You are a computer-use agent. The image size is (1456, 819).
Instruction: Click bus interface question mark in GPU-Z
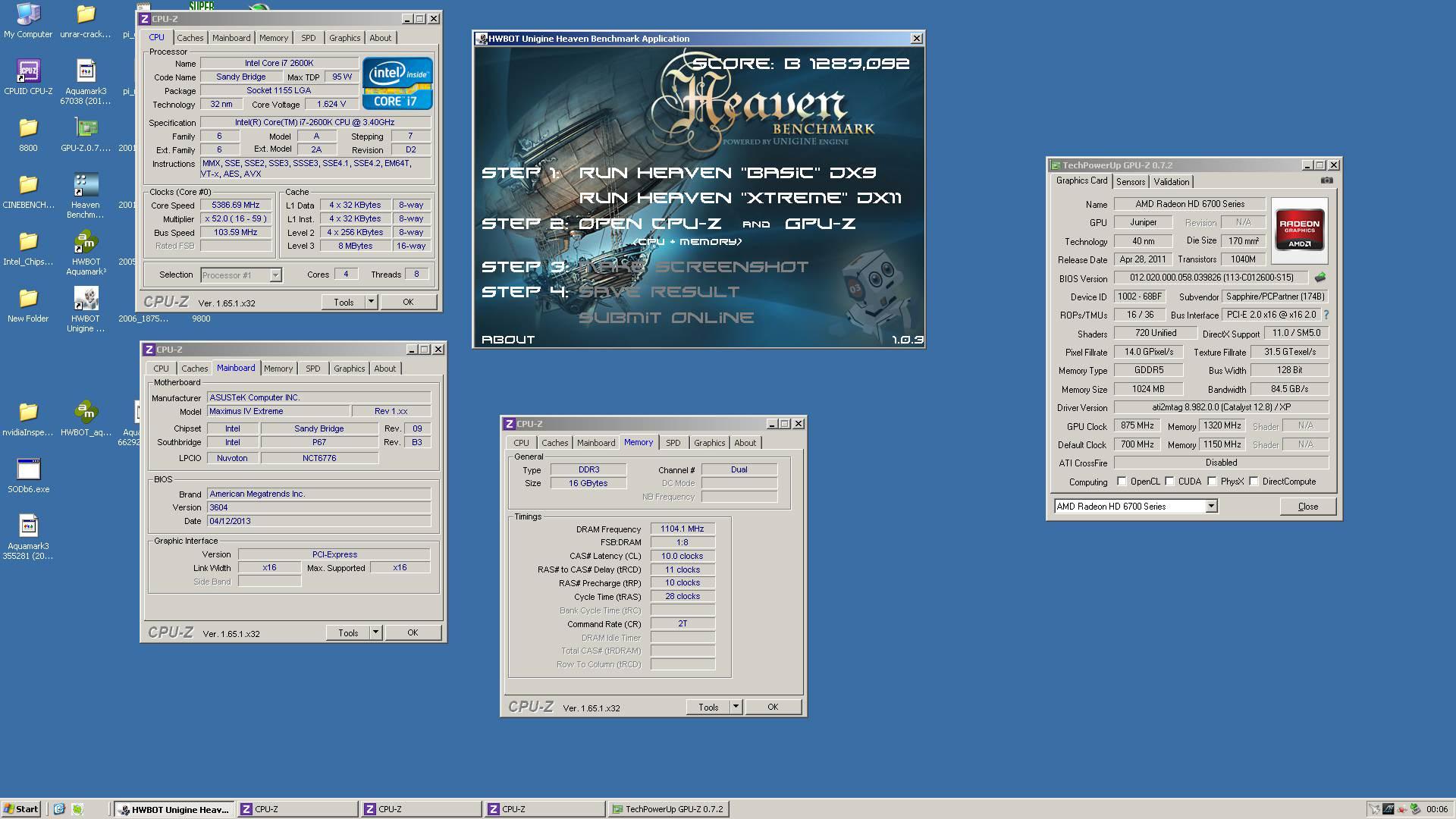click(x=1326, y=315)
